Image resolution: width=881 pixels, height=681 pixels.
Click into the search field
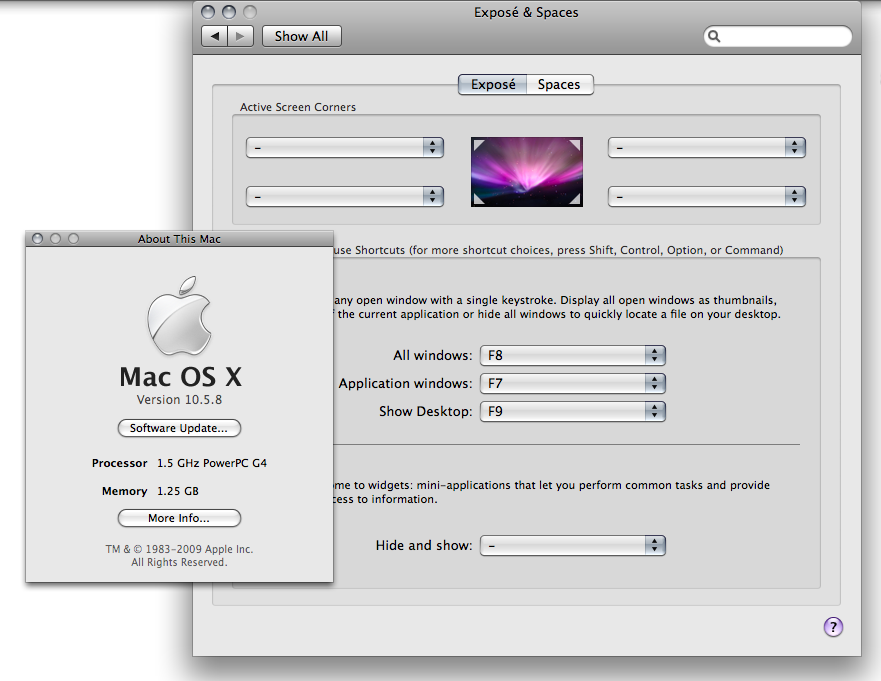click(778, 37)
